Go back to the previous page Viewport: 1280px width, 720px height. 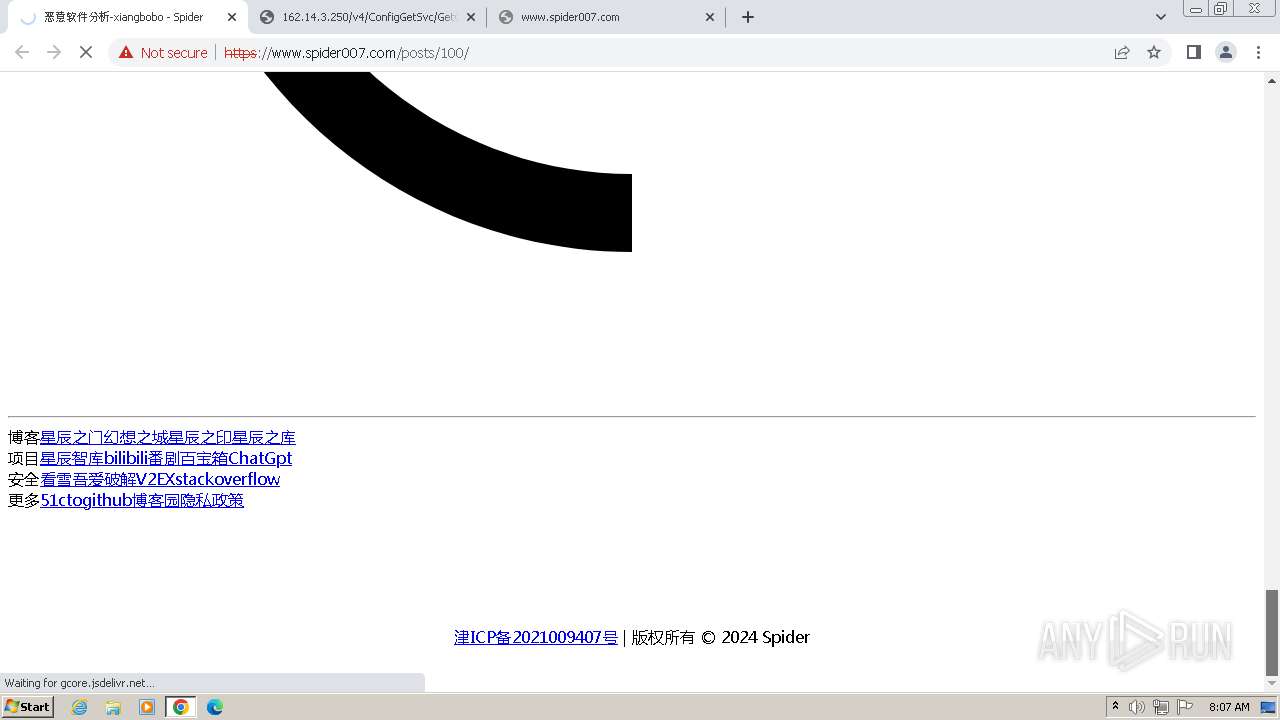[x=22, y=52]
